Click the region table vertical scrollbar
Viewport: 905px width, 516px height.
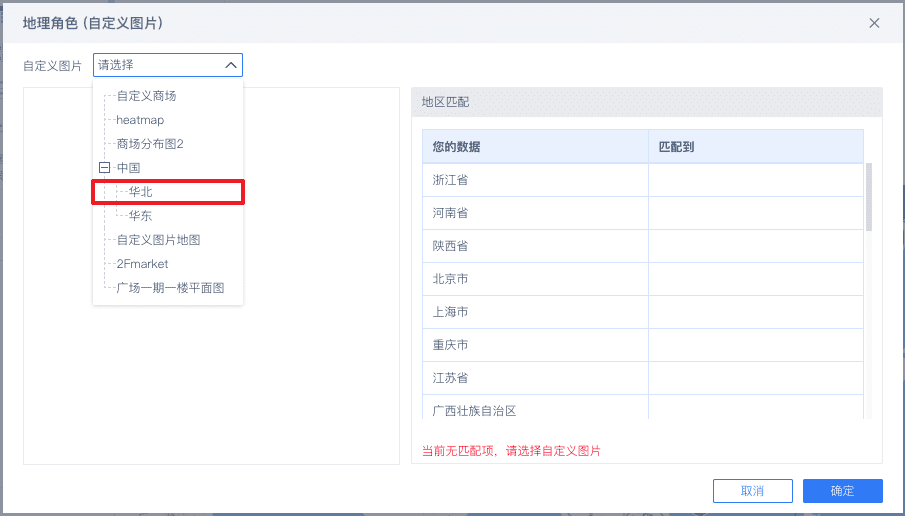pyautogui.click(x=868, y=197)
